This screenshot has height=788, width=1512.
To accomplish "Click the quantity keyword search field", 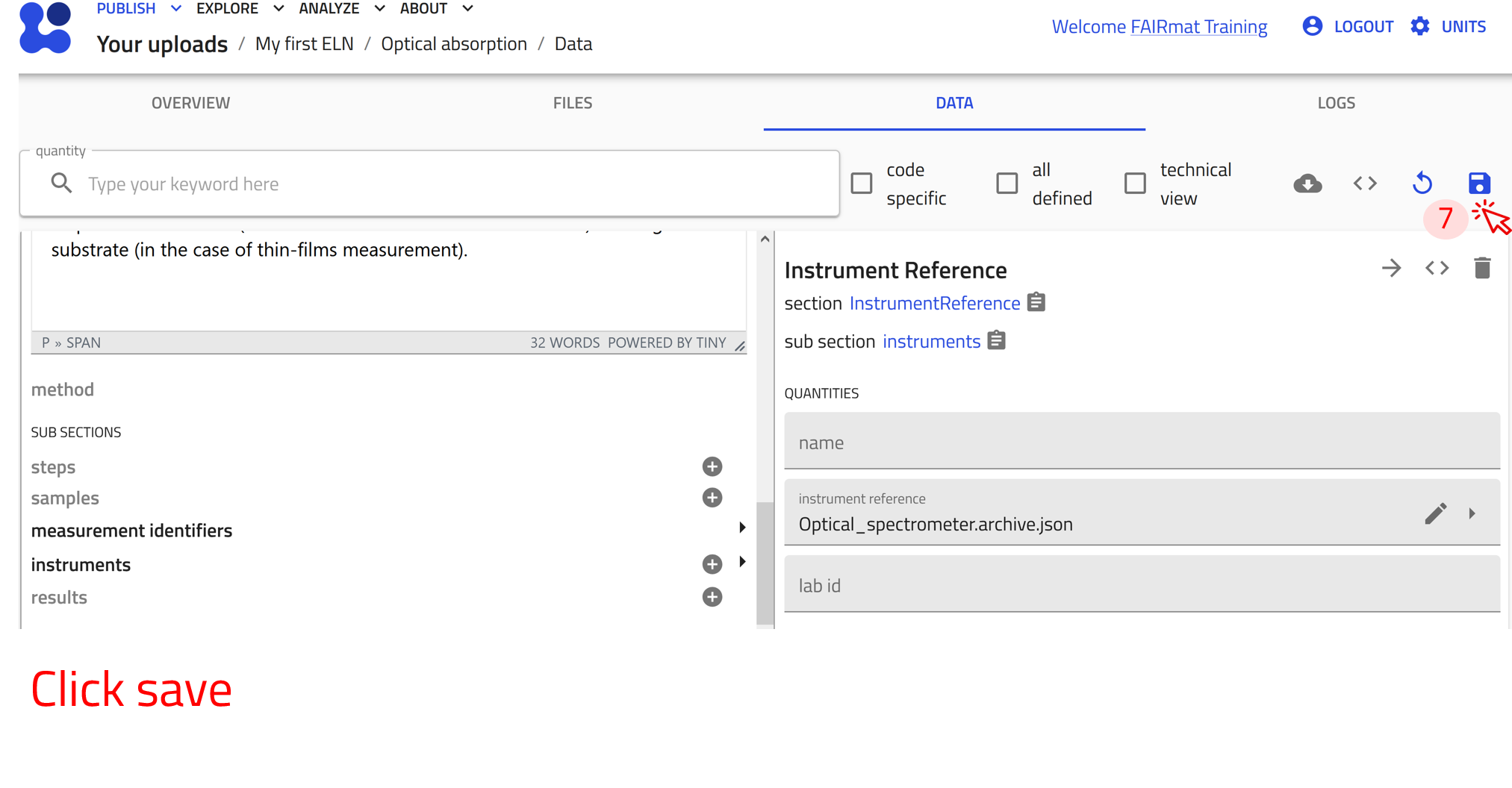I will (448, 184).
